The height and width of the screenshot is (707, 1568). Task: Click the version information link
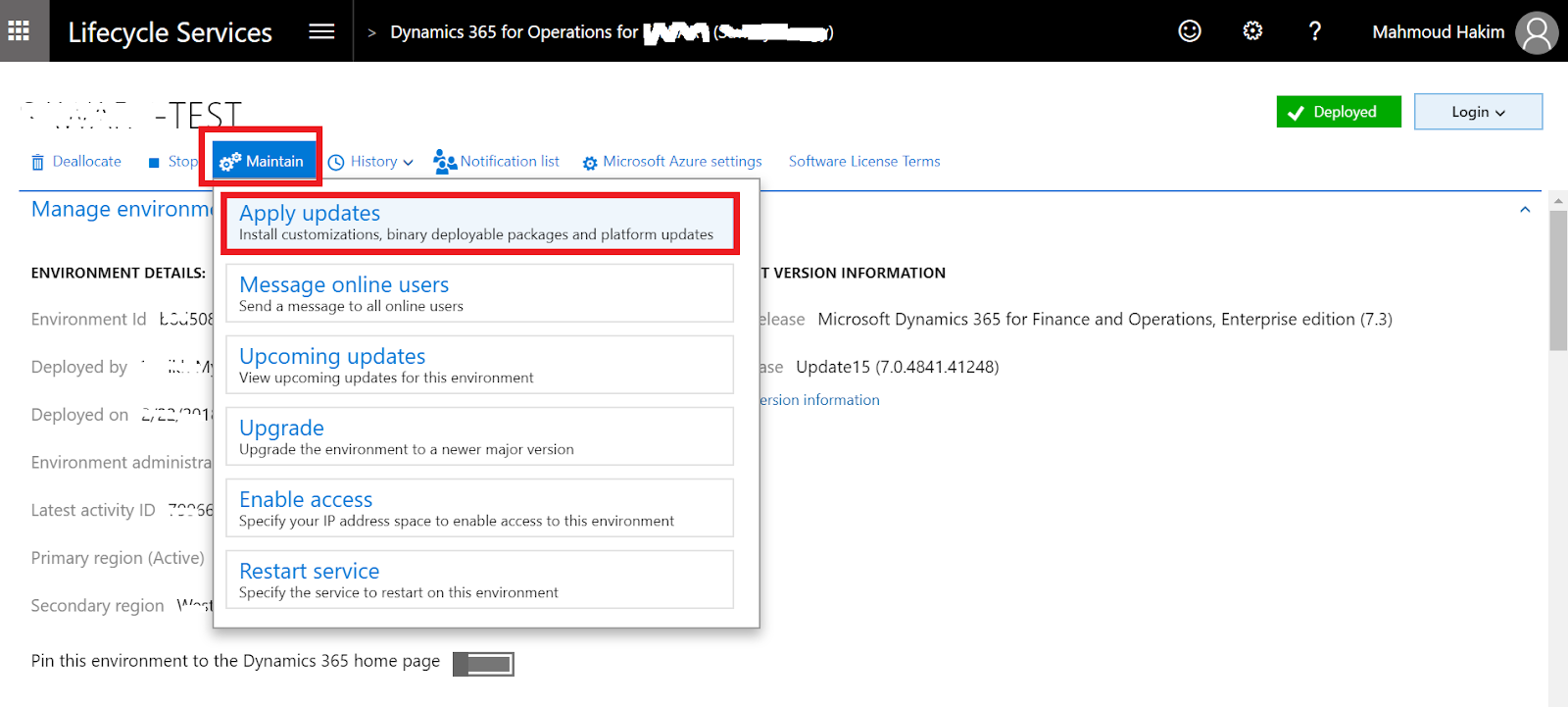pyautogui.click(x=820, y=400)
